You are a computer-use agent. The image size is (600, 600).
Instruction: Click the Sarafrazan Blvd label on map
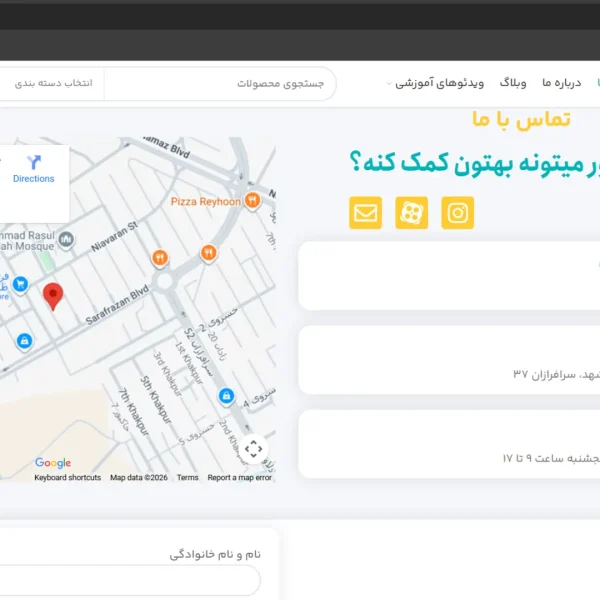117,305
